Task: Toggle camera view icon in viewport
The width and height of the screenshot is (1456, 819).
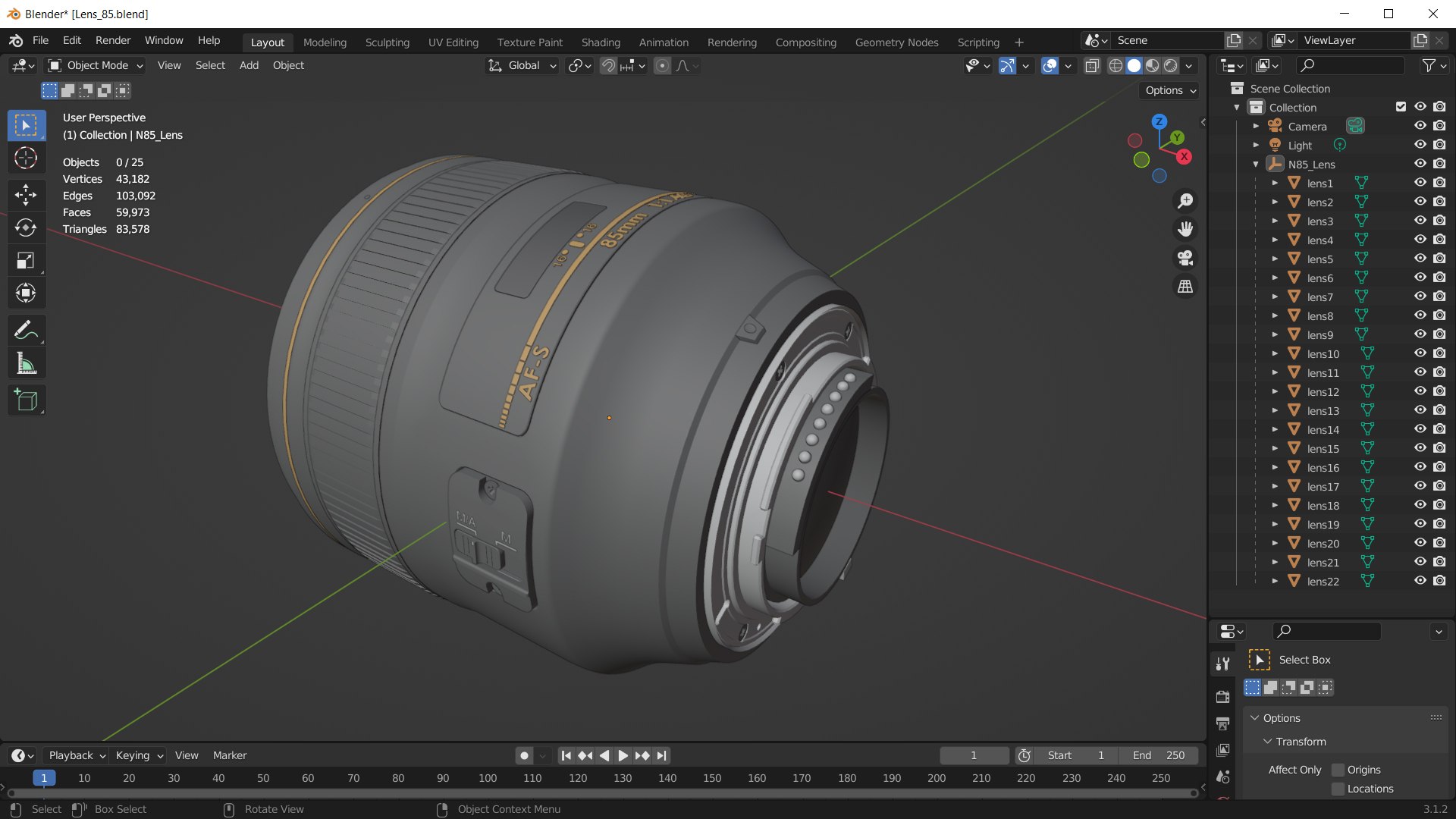Action: point(1185,258)
